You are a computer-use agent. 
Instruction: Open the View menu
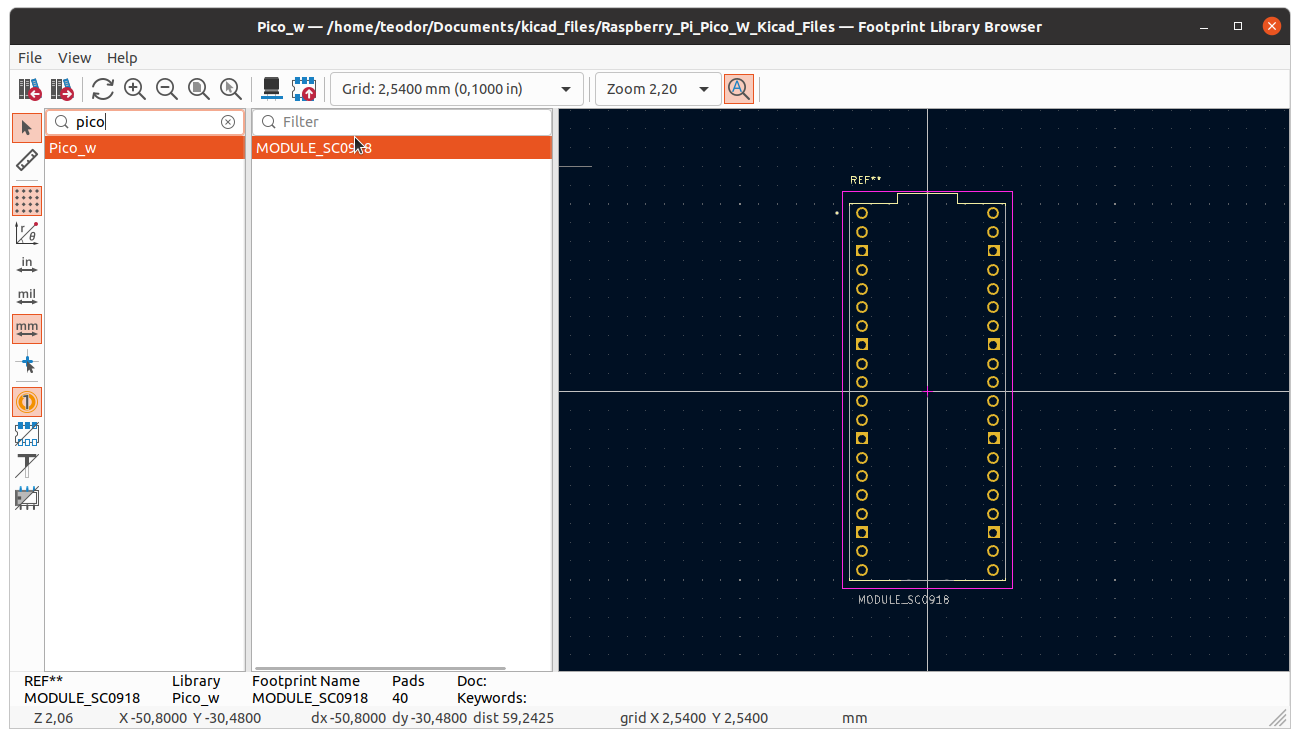point(74,58)
